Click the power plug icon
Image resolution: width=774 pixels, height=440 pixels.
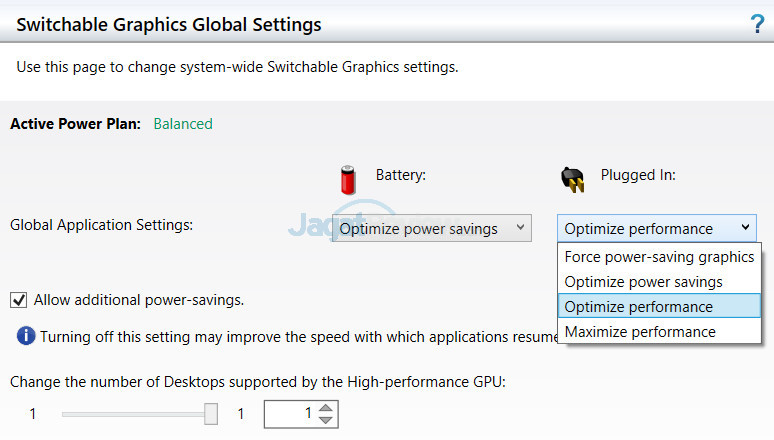pos(572,179)
